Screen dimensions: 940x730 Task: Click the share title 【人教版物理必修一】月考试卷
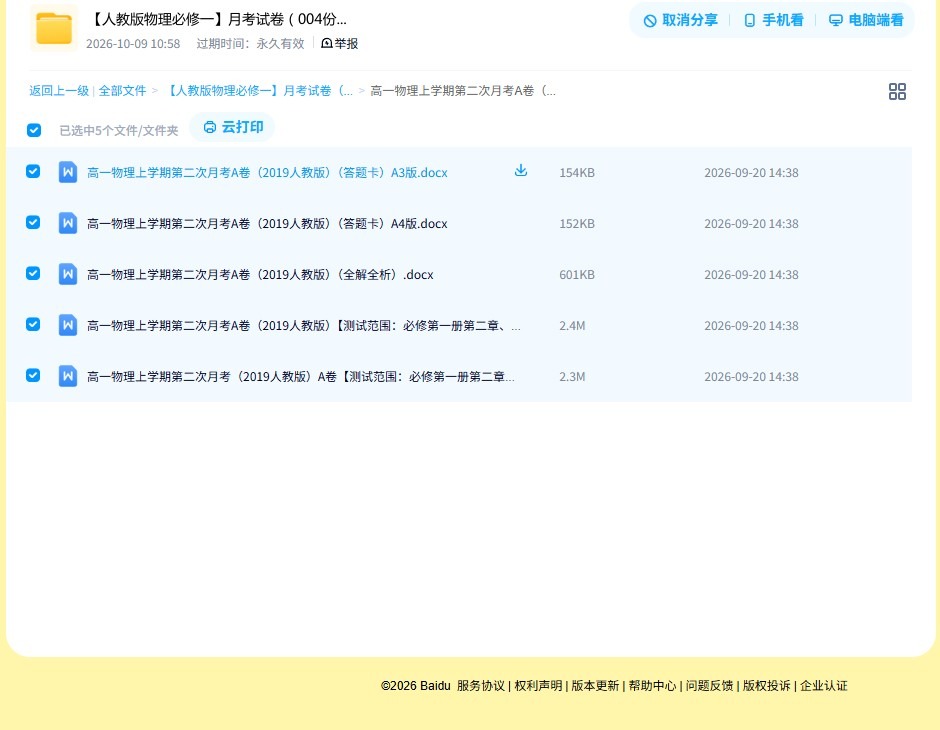(x=218, y=19)
